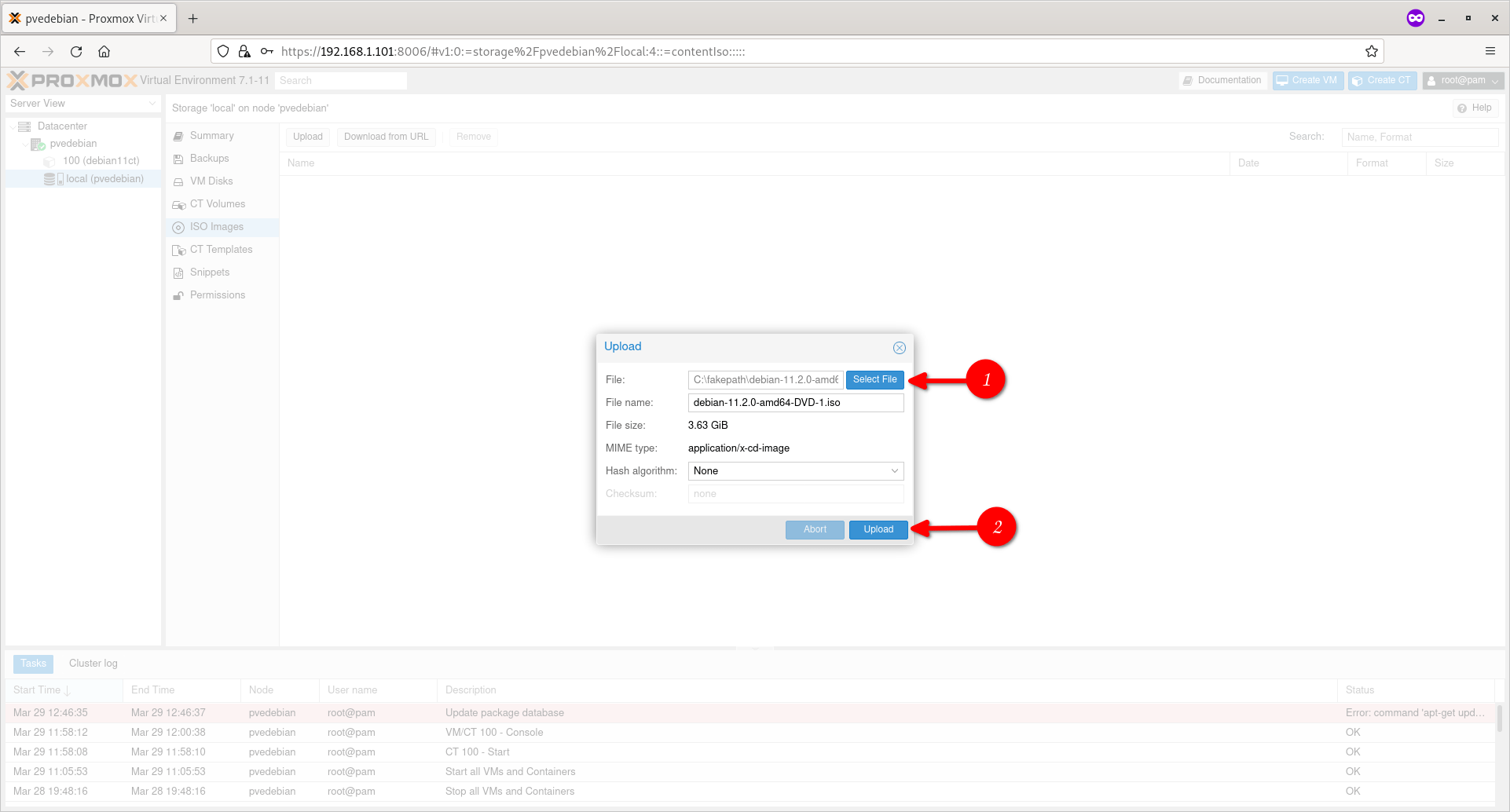Click Create CT button
The width and height of the screenshot is (1510, 812).
click(x=1383, y=81)
